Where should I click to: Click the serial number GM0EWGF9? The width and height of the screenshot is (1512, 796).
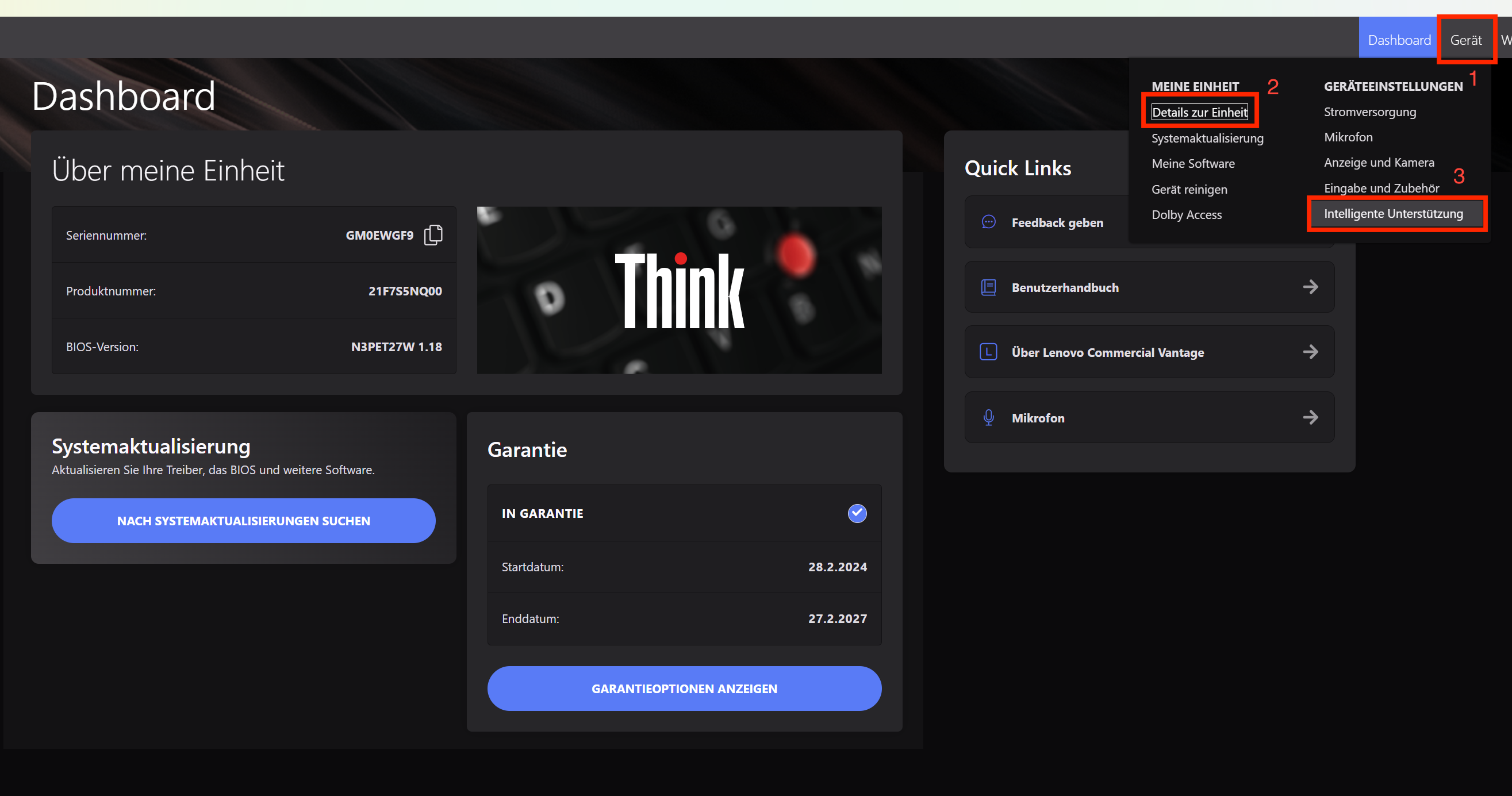(x=379, y=235)
